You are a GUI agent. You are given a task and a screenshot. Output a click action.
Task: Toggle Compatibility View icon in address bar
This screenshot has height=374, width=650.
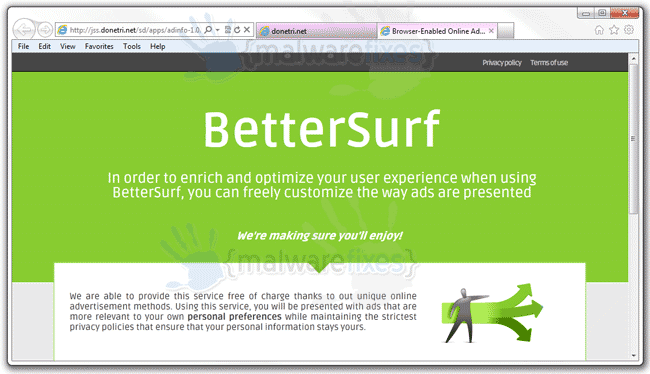228,30
